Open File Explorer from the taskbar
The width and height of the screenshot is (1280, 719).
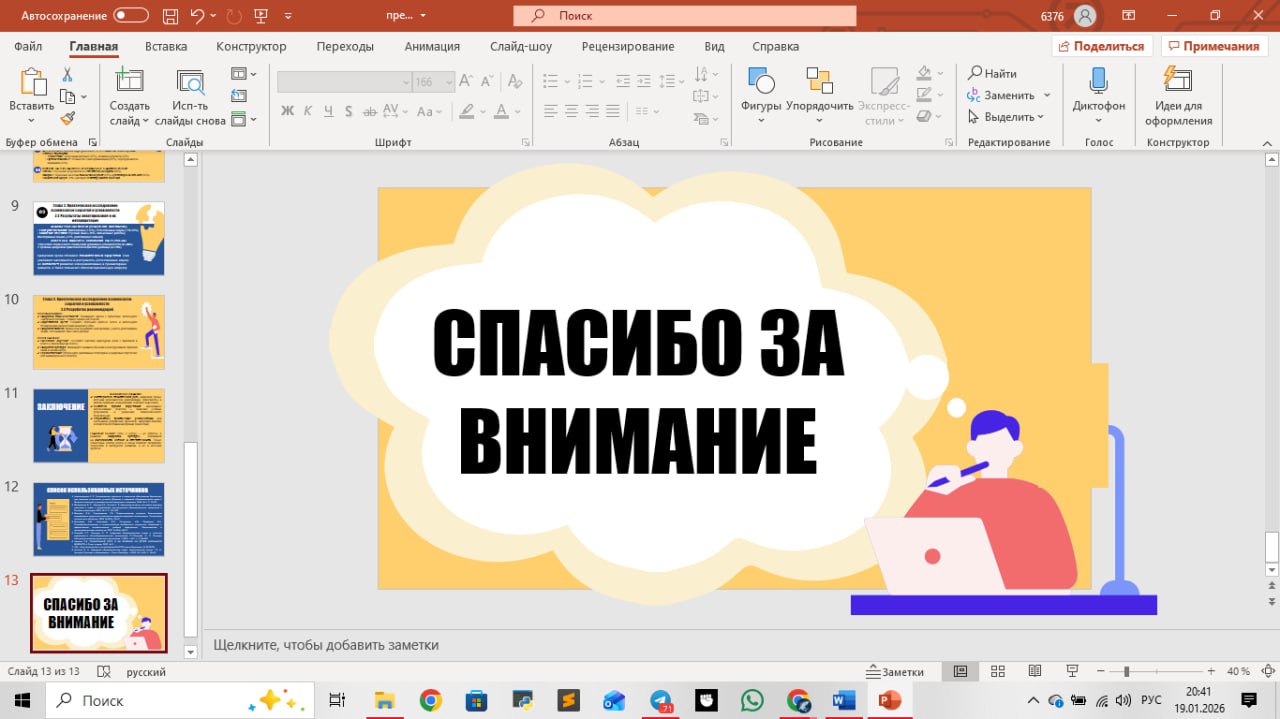[385, 700]
